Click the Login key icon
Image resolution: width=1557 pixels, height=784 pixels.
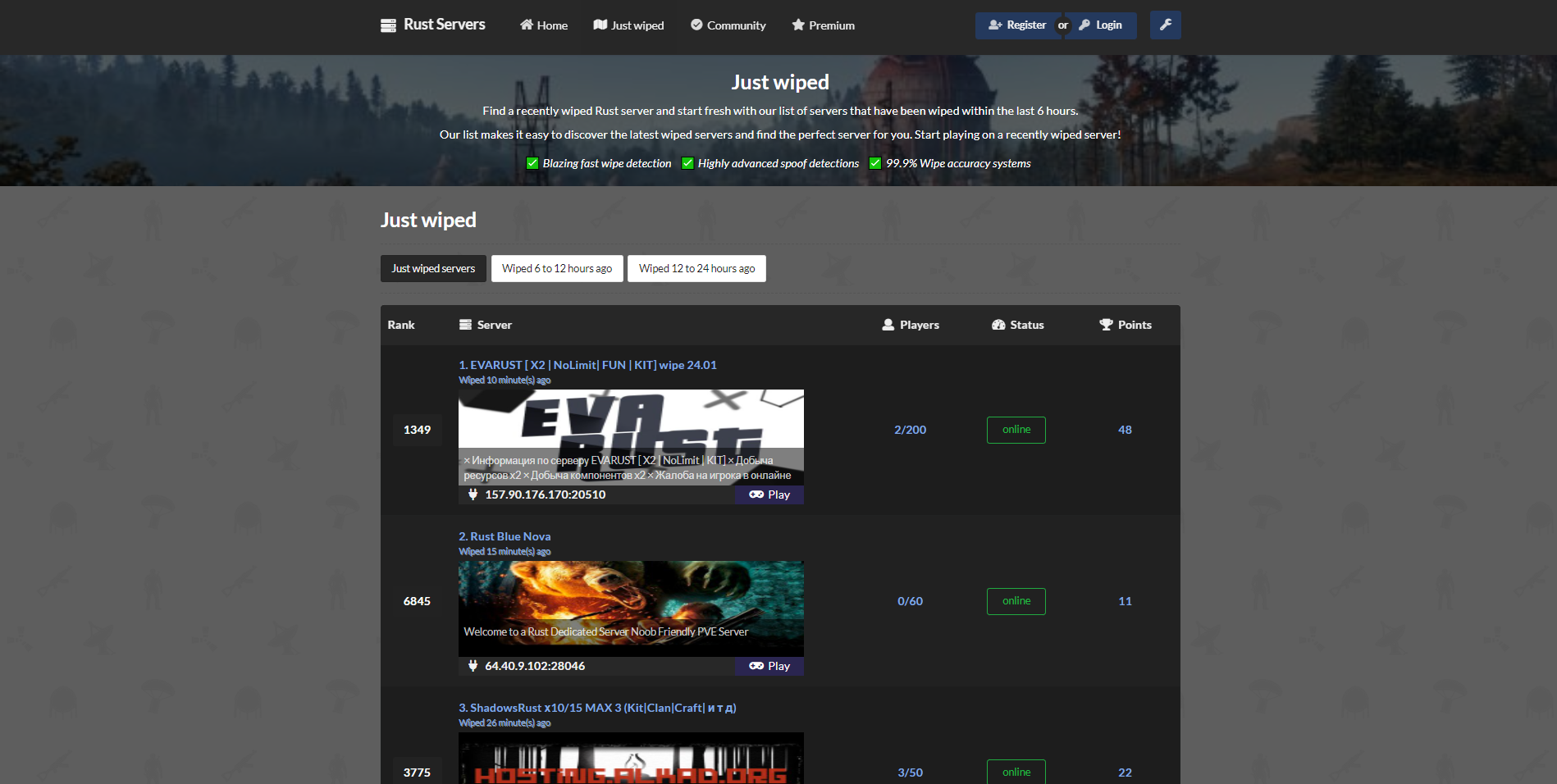(x=1084, y=25)
